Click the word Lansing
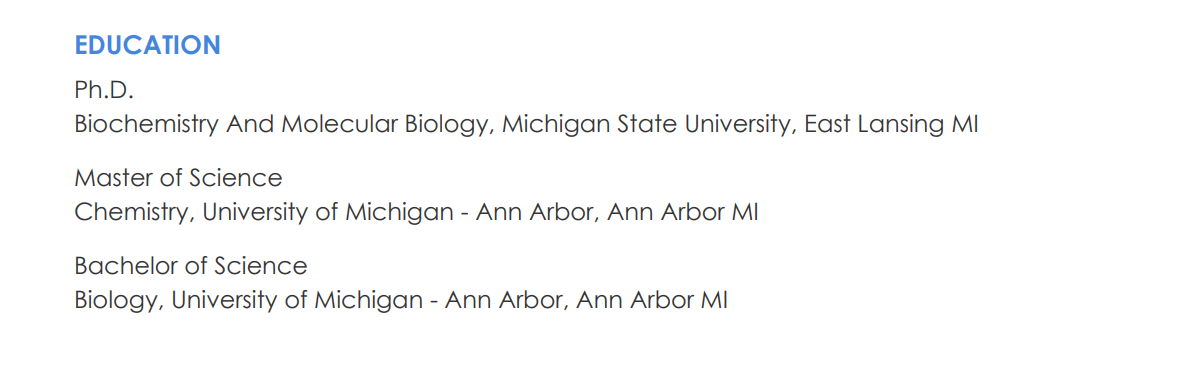Viewport: 1186px width, 366px height. [x=901, y=125]
